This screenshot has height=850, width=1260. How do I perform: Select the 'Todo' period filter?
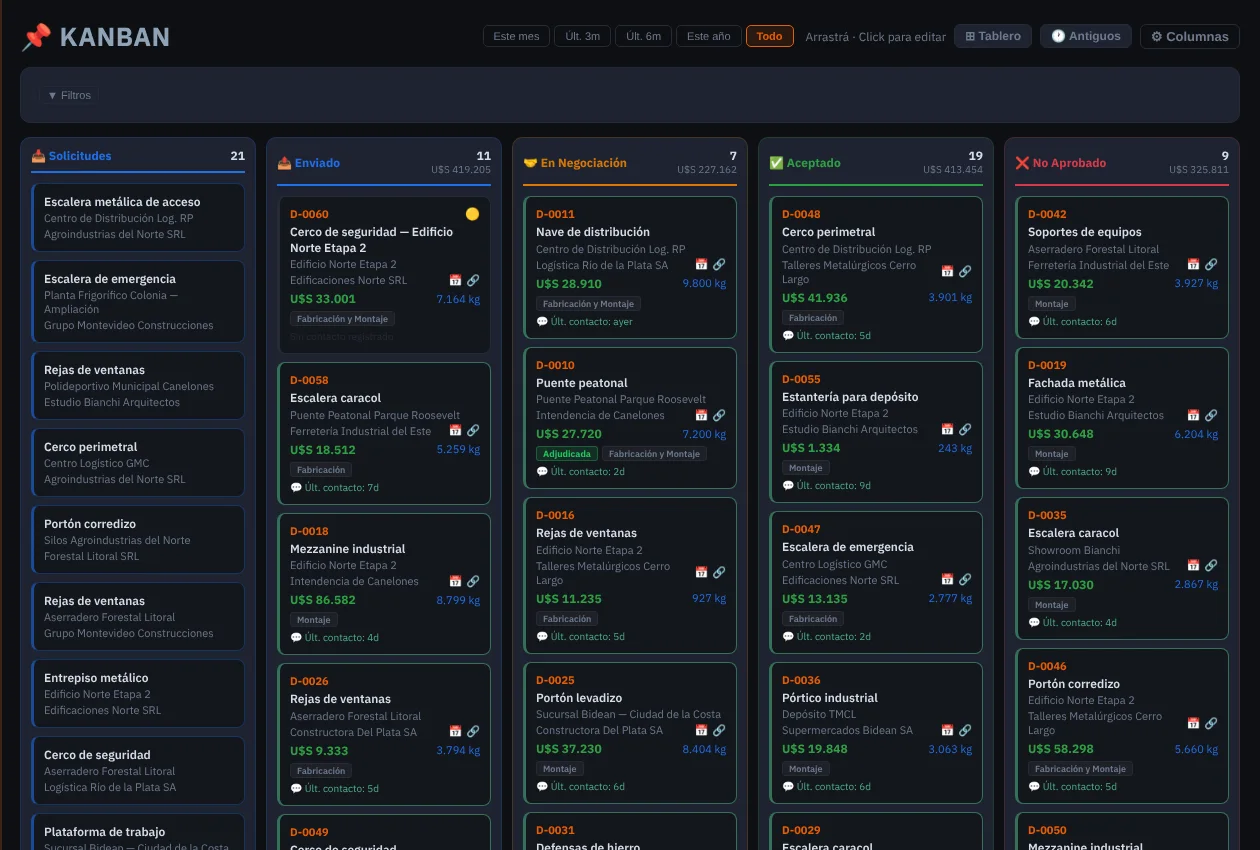coord(770,36)
